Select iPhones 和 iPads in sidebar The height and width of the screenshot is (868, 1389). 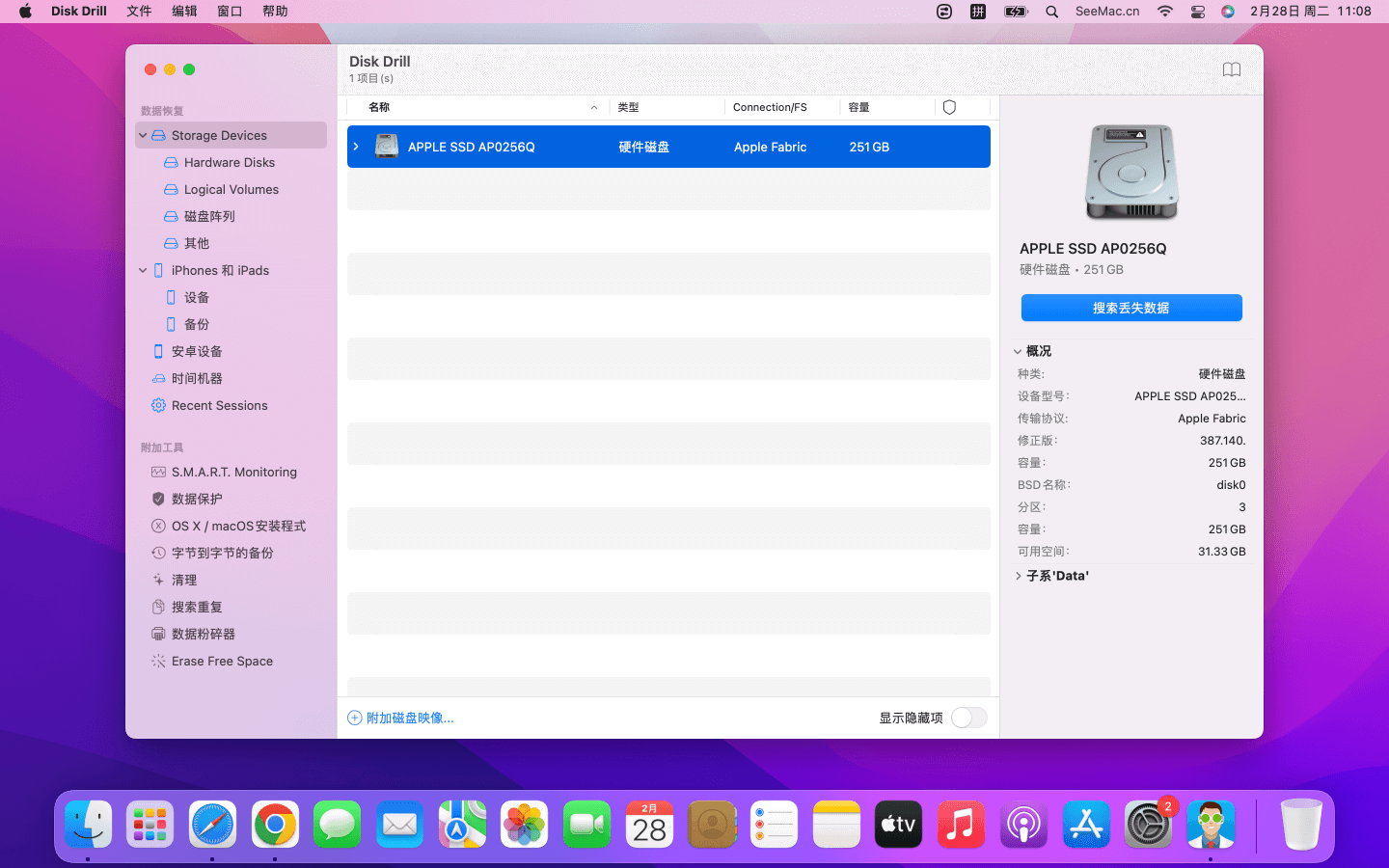[x=220, y=270]
